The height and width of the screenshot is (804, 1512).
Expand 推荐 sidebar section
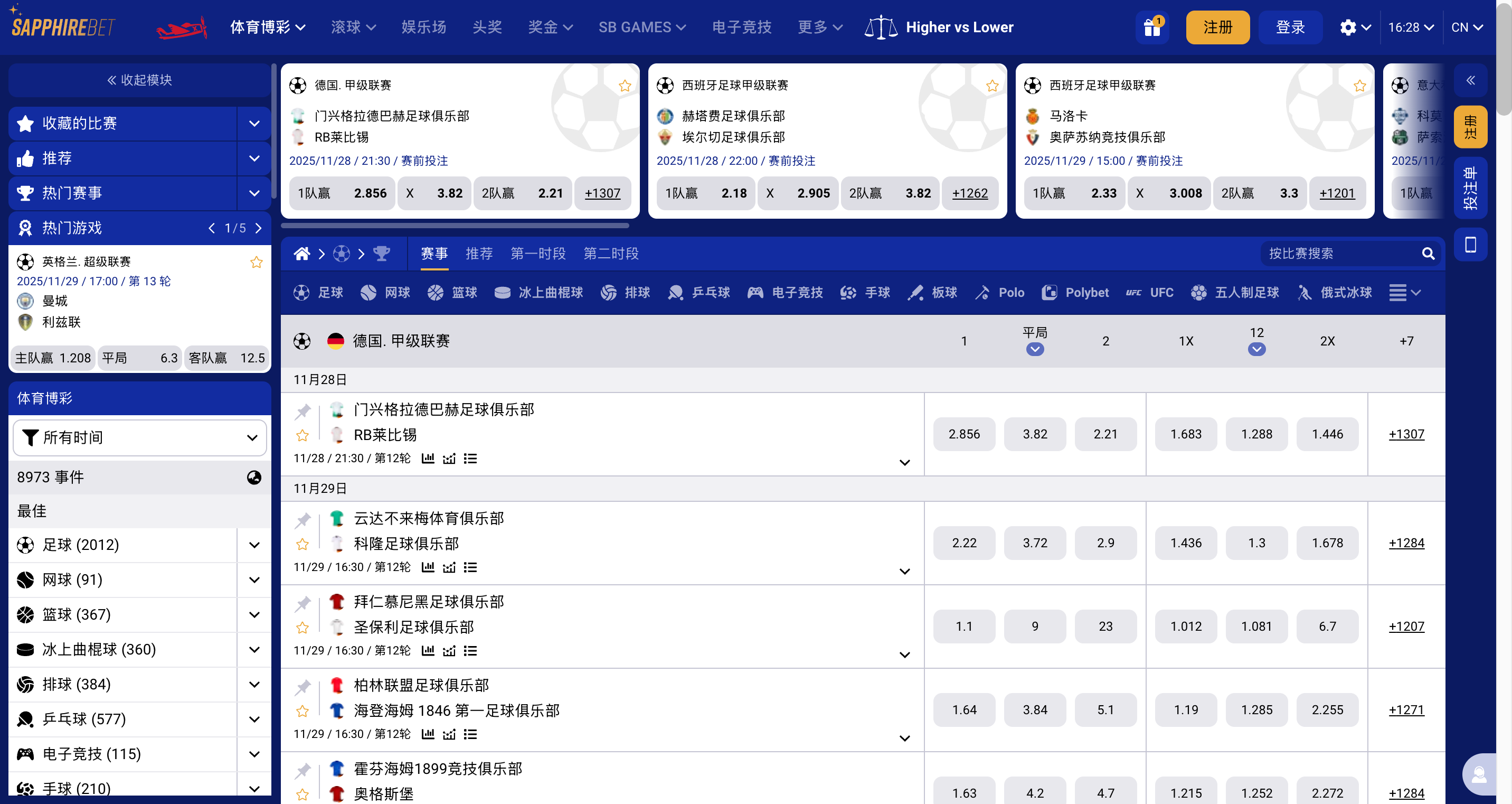254,158
